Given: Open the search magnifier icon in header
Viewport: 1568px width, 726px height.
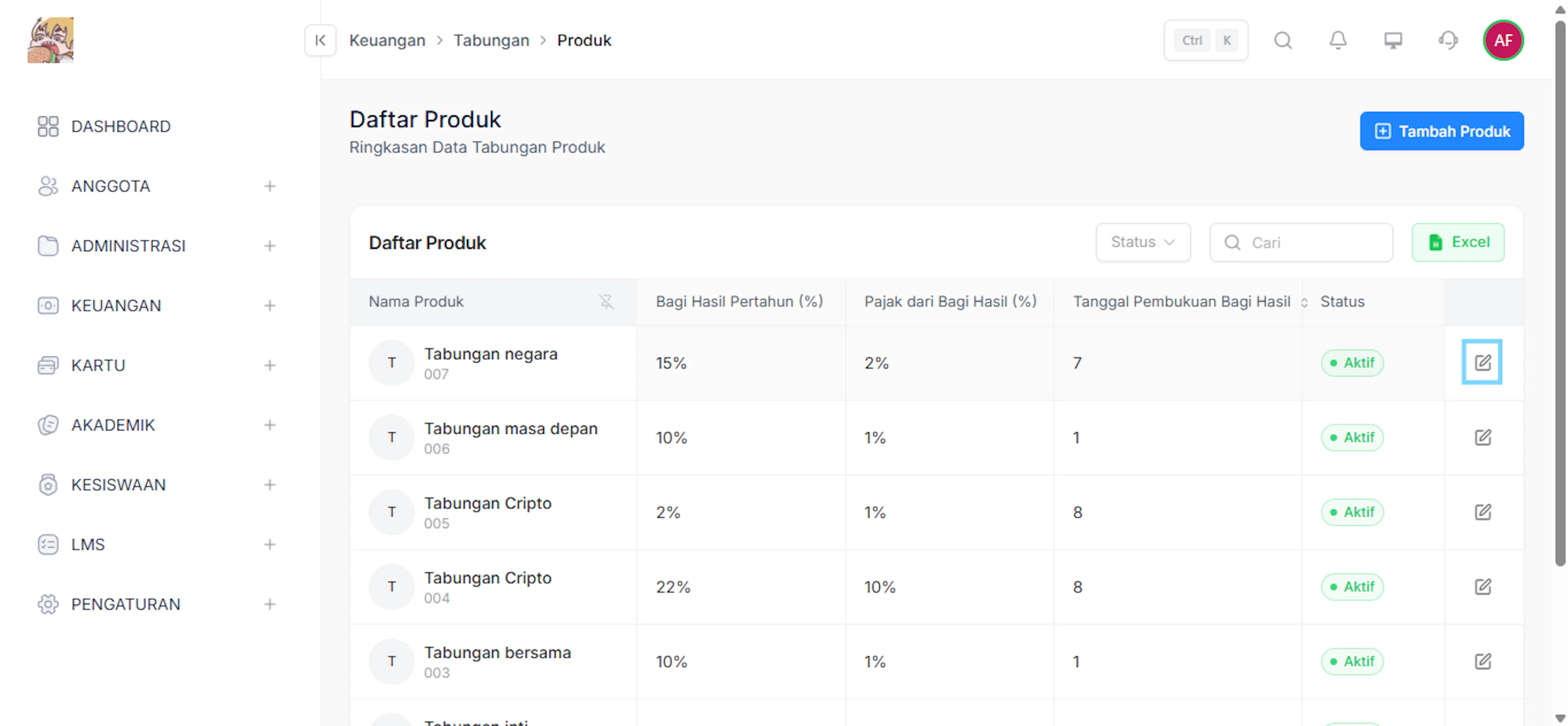Looking at the screenshot, I should click(x=1283, y=40).
